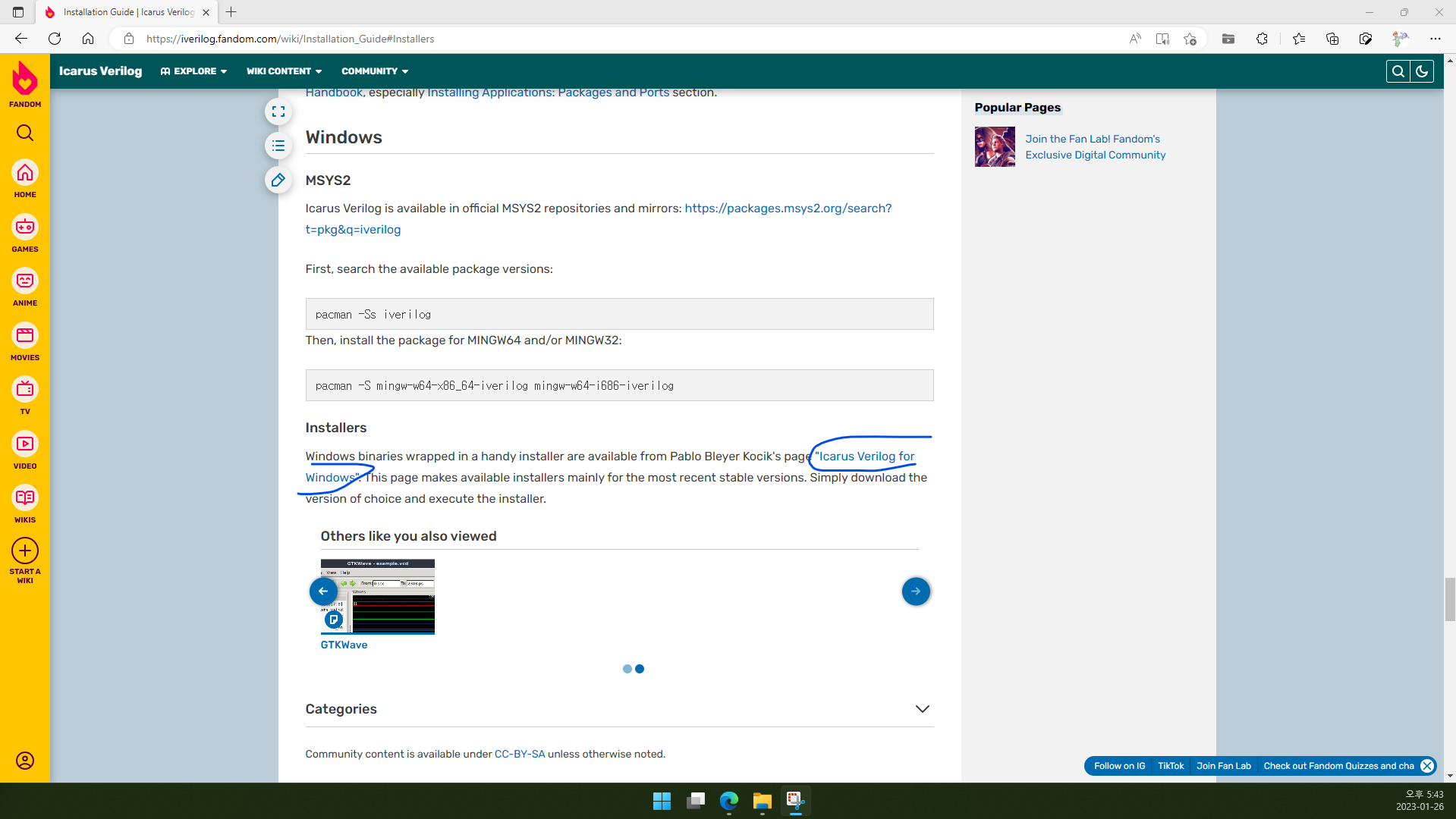Click the browser home button
The image size is (1456, 819).
tap(88, 39)
